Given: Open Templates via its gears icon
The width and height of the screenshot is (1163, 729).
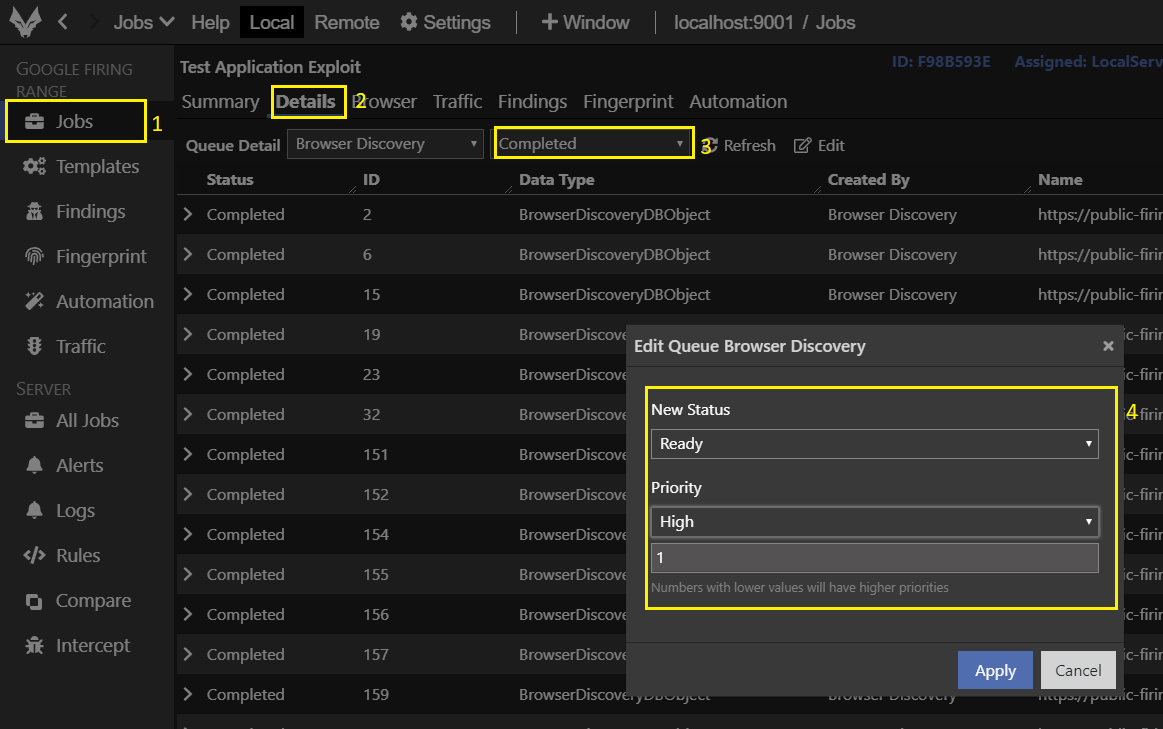Looking at the screenshot, I should 34,167.
